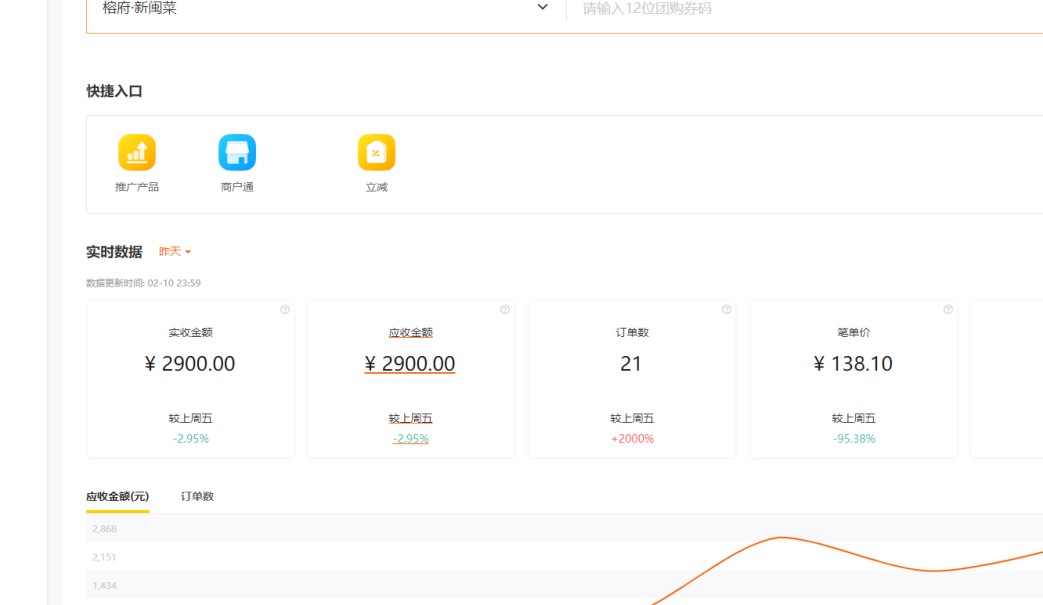Click the 立减 discount icon

[376, 153]
